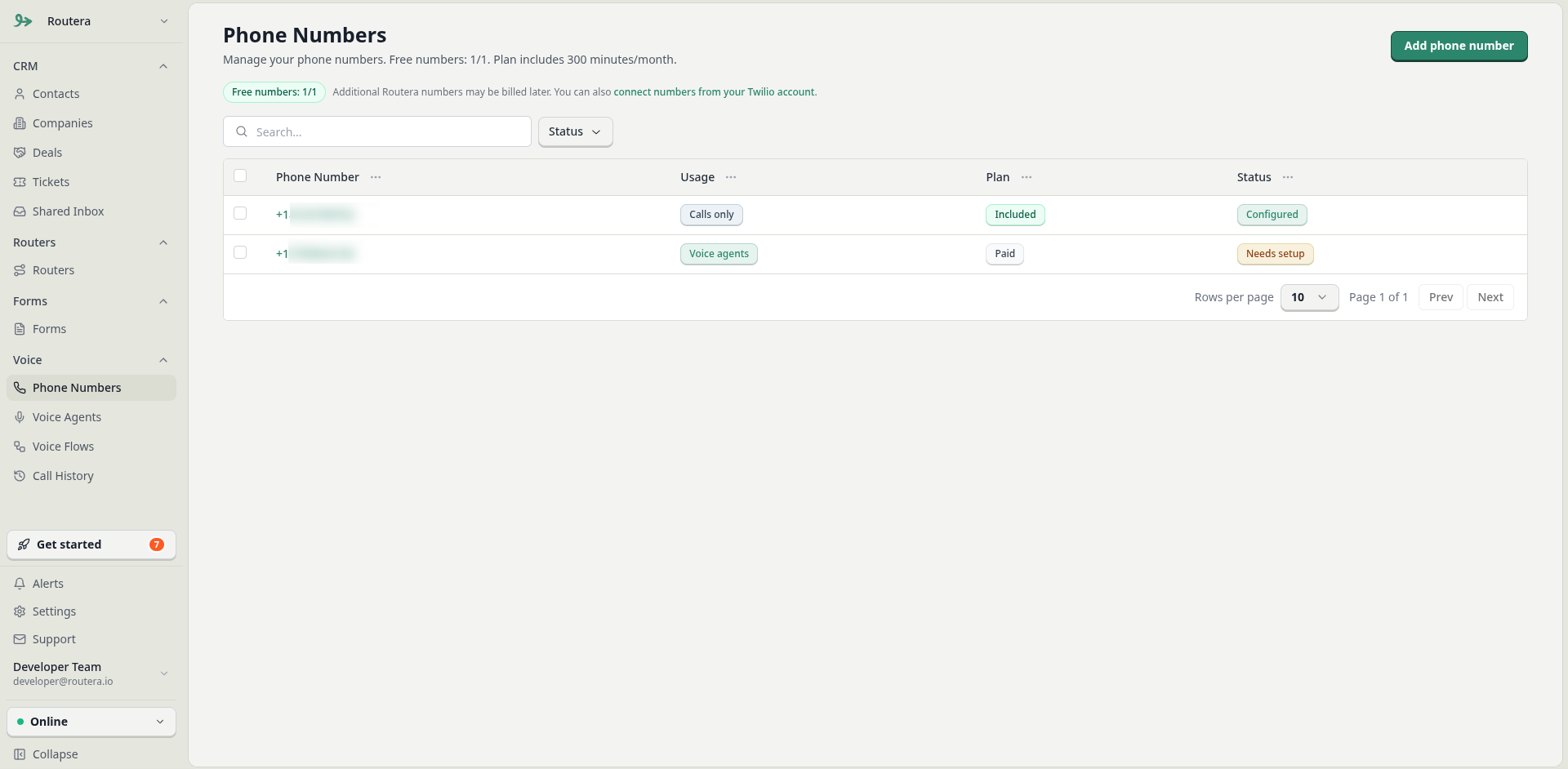
Task: Click the Voice Agents microphone icon
Action: 20,417
